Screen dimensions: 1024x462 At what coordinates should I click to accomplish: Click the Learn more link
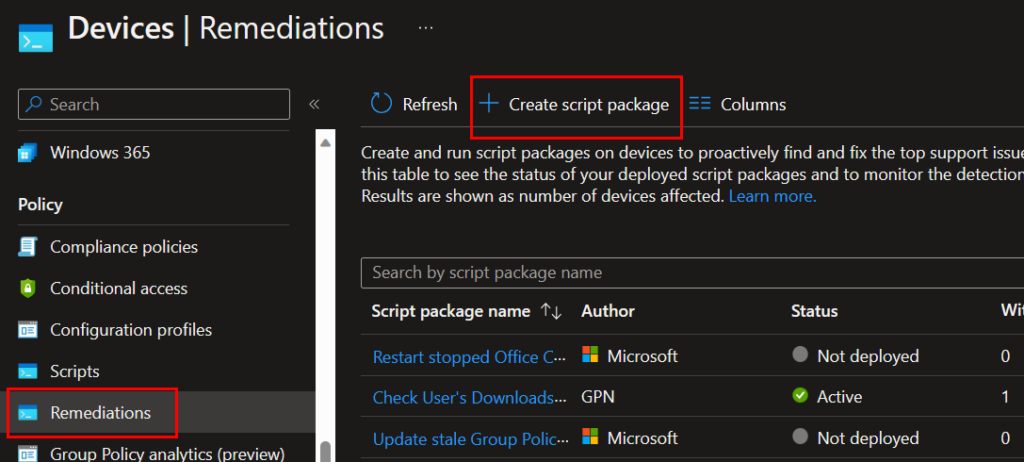pos(772,197)
